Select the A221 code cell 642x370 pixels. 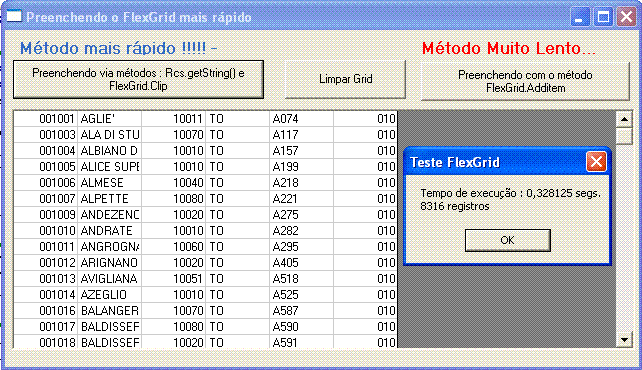[301, 199]
